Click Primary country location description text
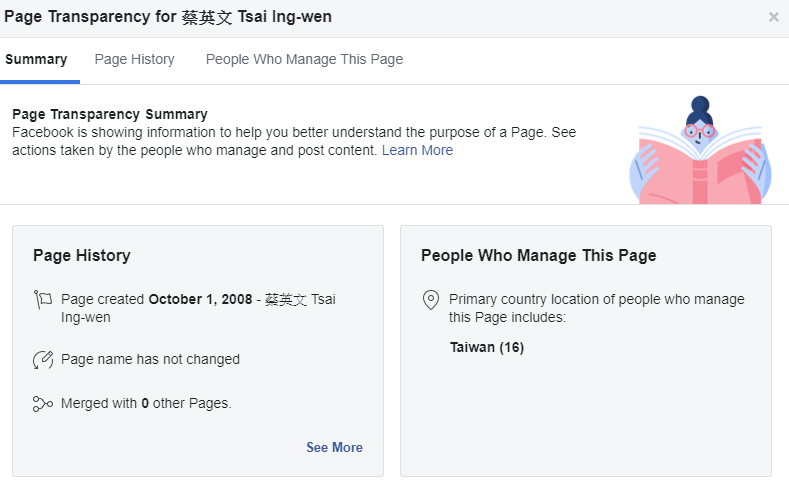This screenshot has height=487, width=789. 596,308
